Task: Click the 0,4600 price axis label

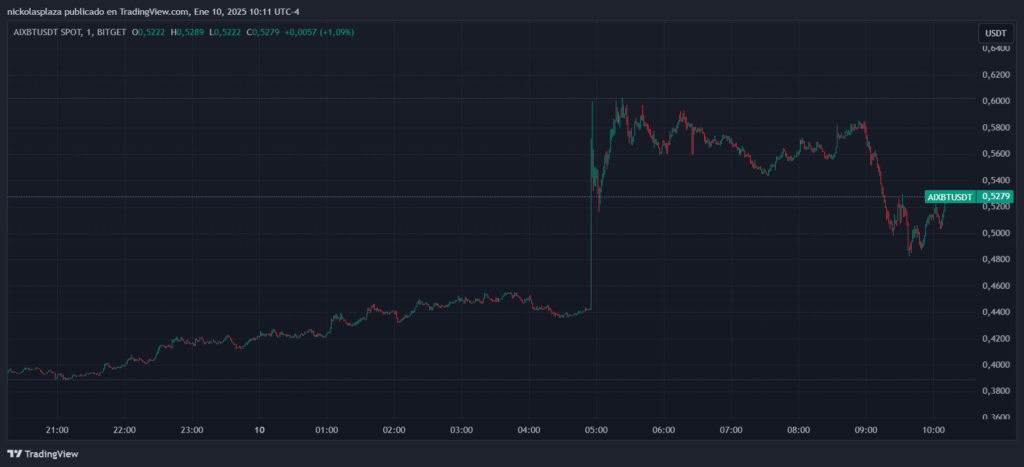Action: tap(996, 286)
